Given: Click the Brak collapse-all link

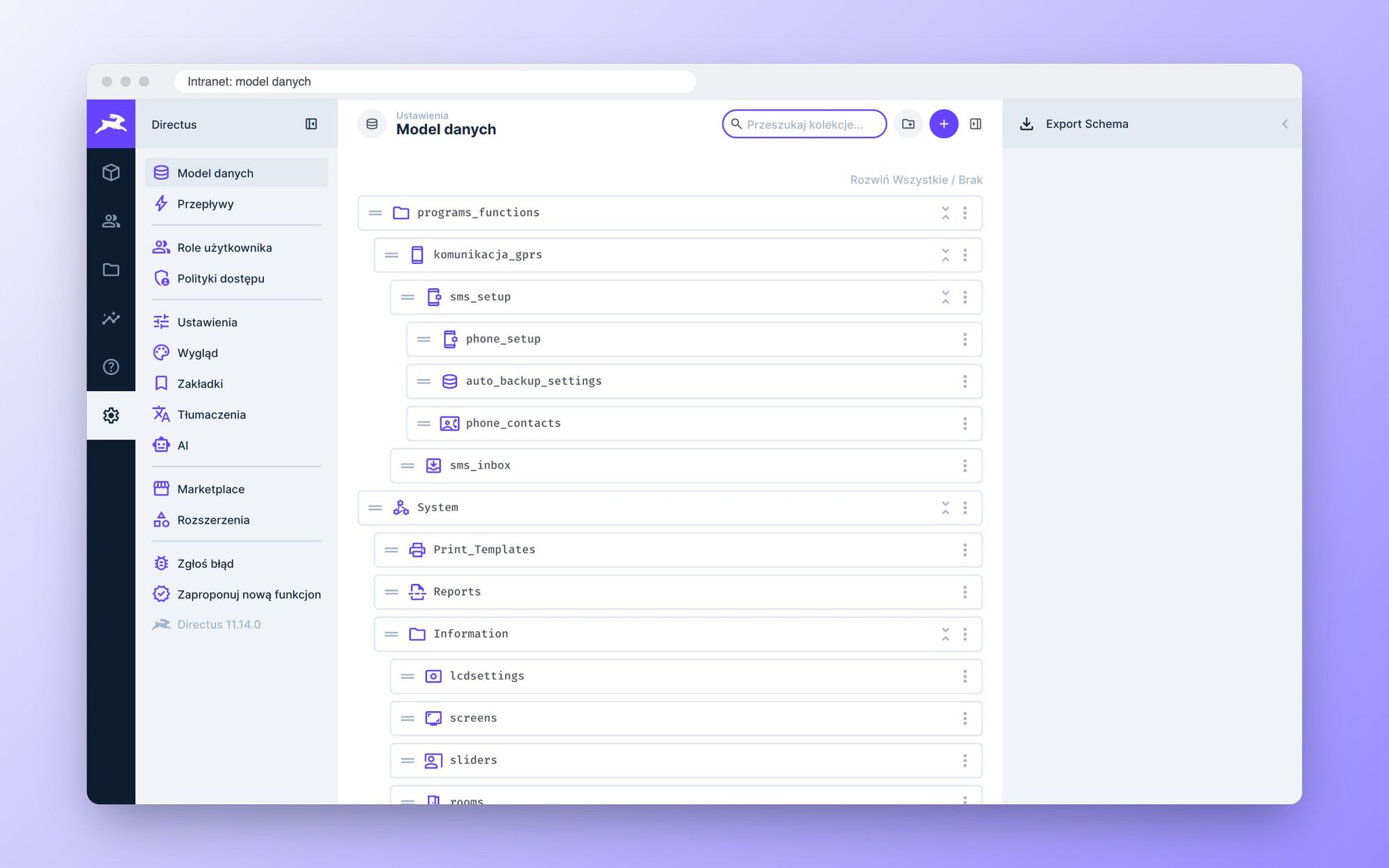Looking at the screenshot, I should click(x=970, y=180).
